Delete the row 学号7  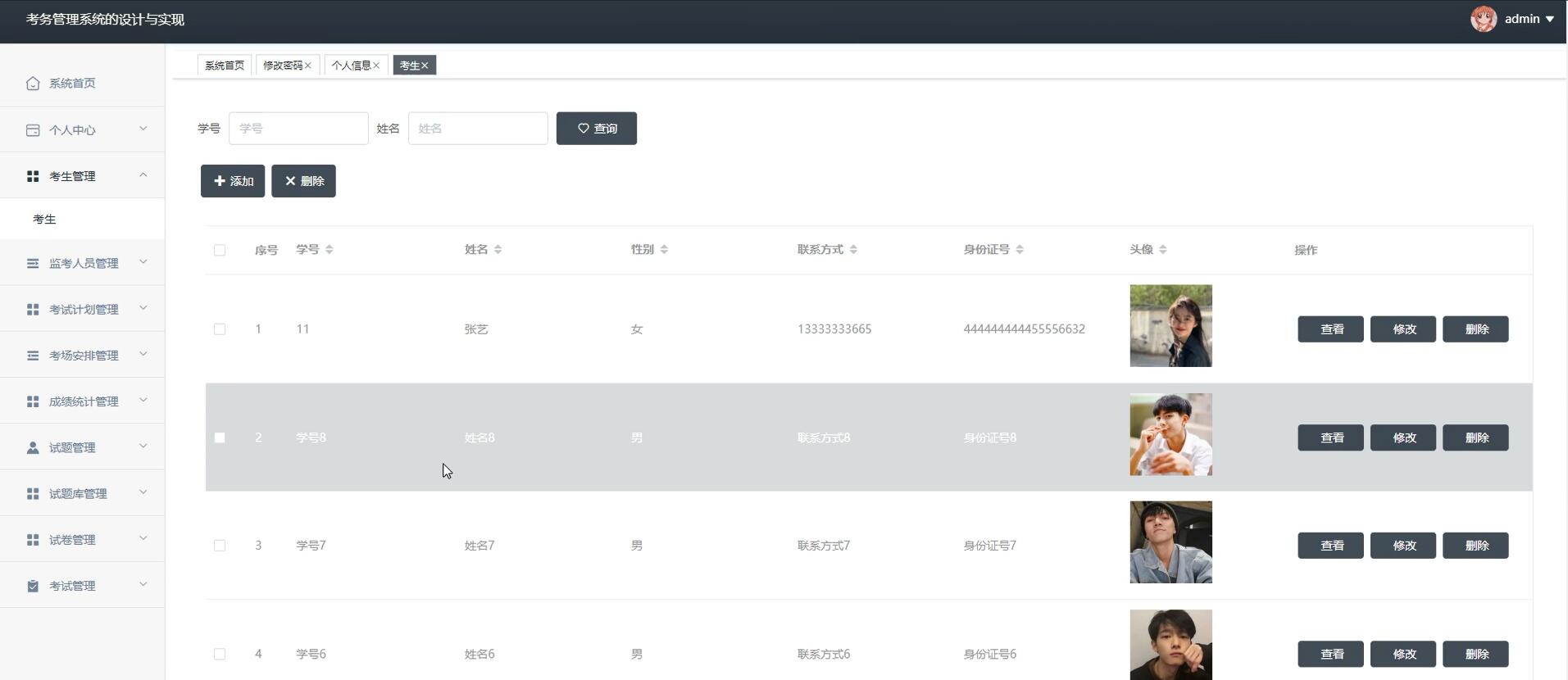[x=1475, y=546]
